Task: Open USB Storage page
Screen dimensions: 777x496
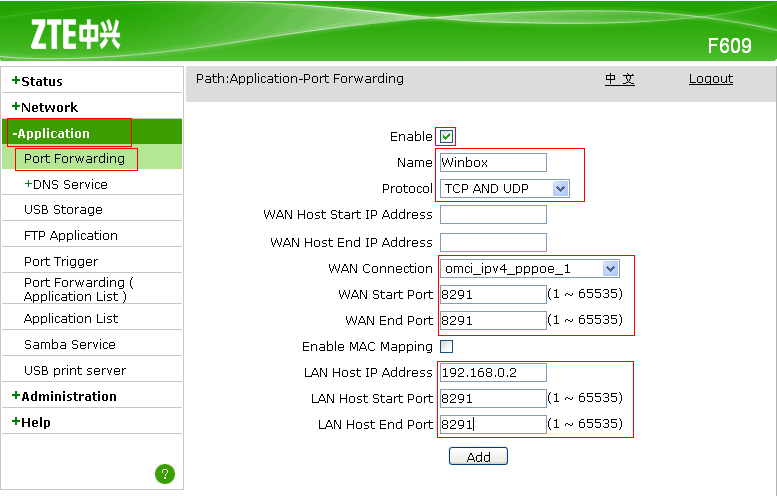Action: pyautogui.click(x=63, y=210)
